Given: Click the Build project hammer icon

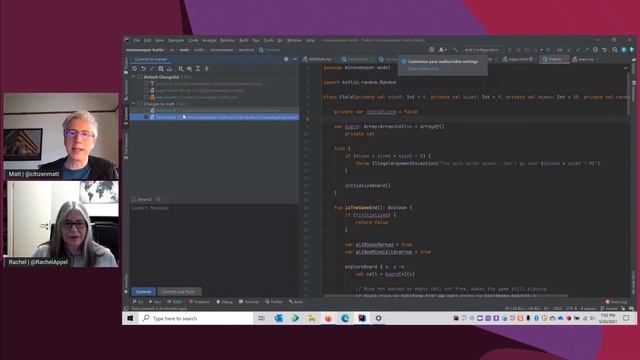Looking at the screenshot, I should tap(455, 50).
